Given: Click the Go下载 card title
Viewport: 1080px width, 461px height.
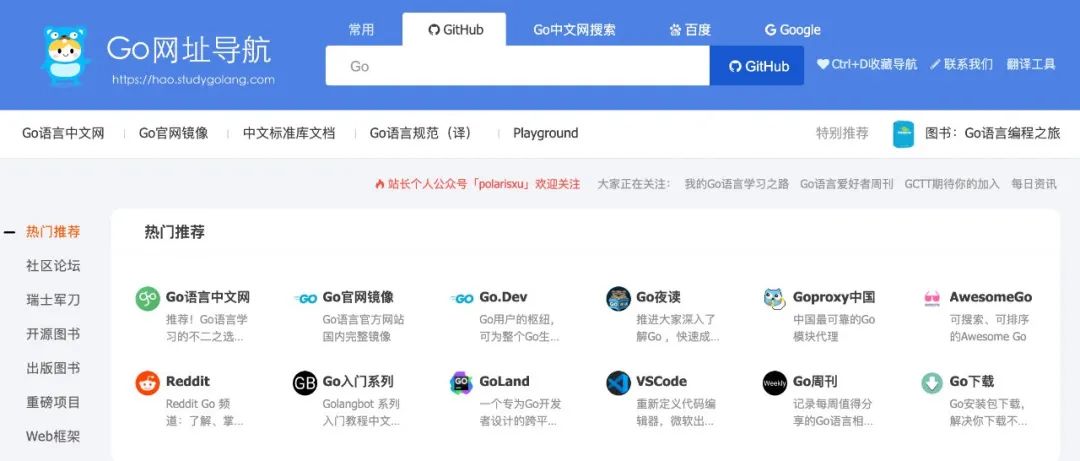Looking at the screenshot, I should pos(972,381).
